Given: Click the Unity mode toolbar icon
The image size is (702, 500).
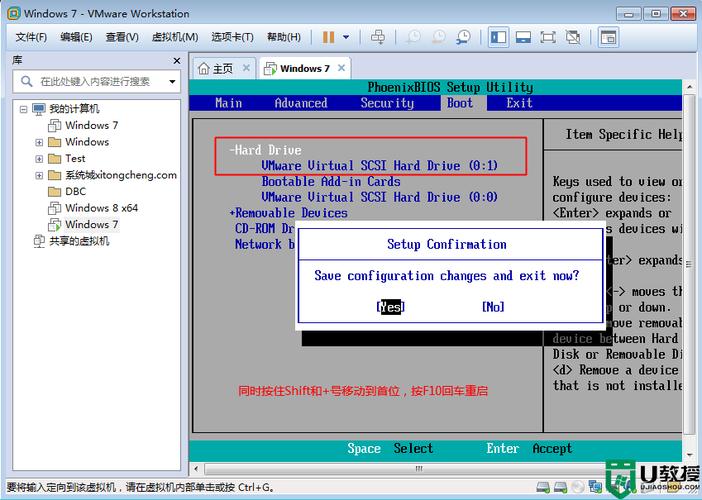Looking at the screenshot, I should pyautogui.click(x=573, y=37).
